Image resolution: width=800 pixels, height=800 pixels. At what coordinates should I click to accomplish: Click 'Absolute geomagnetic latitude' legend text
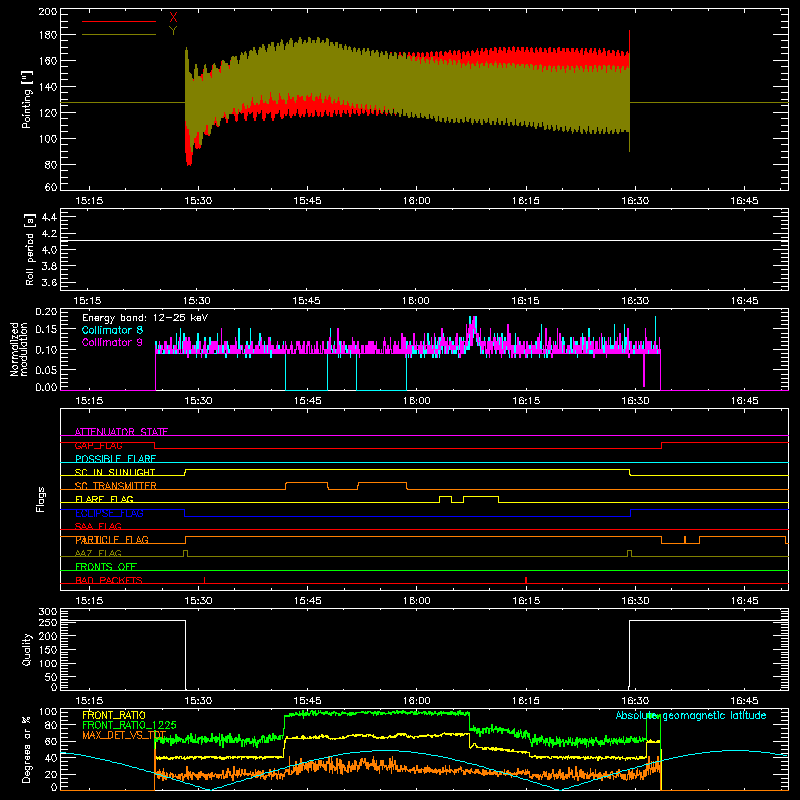click(x=691, y=715)
